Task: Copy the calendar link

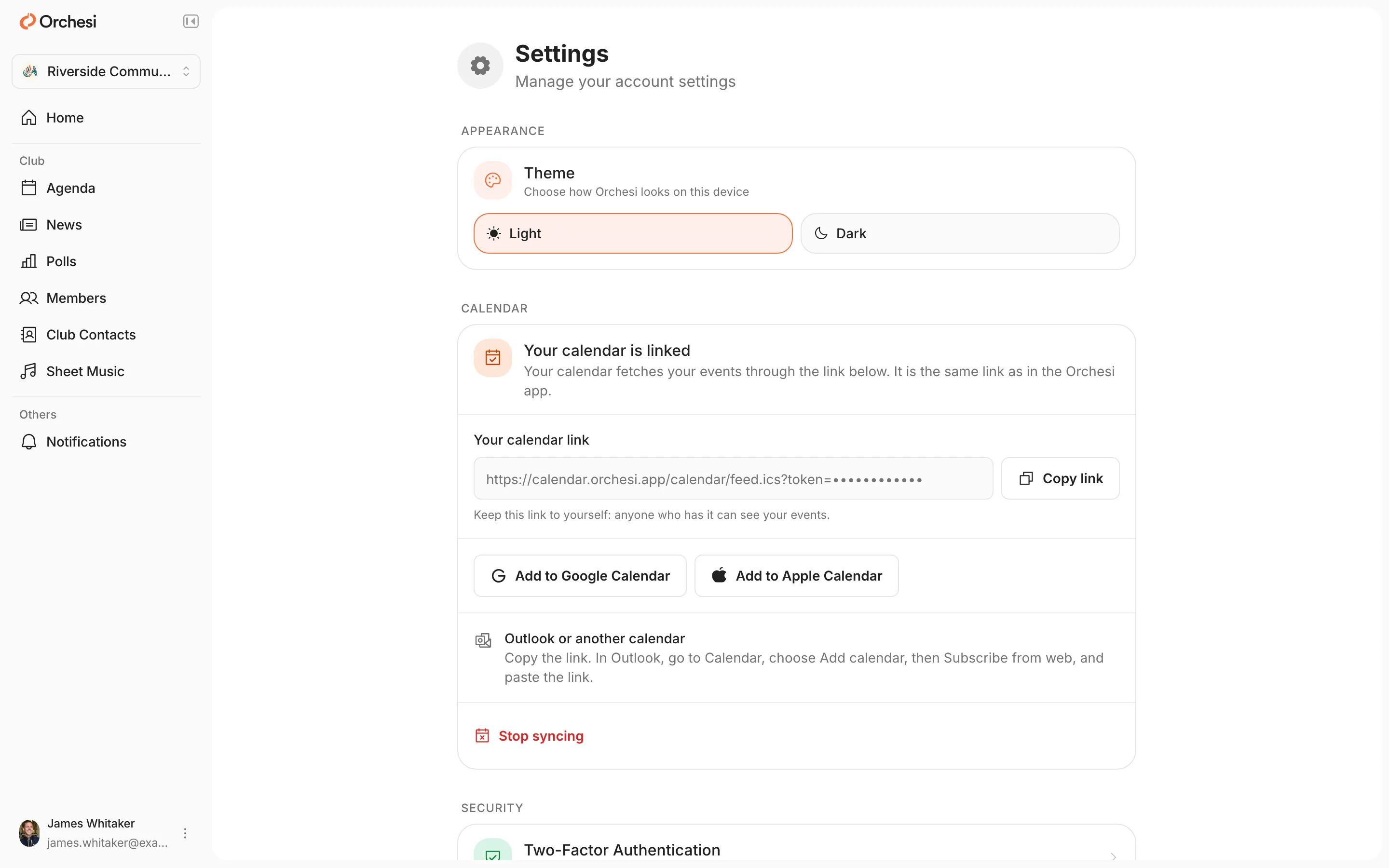Action: pos(1060,479)
